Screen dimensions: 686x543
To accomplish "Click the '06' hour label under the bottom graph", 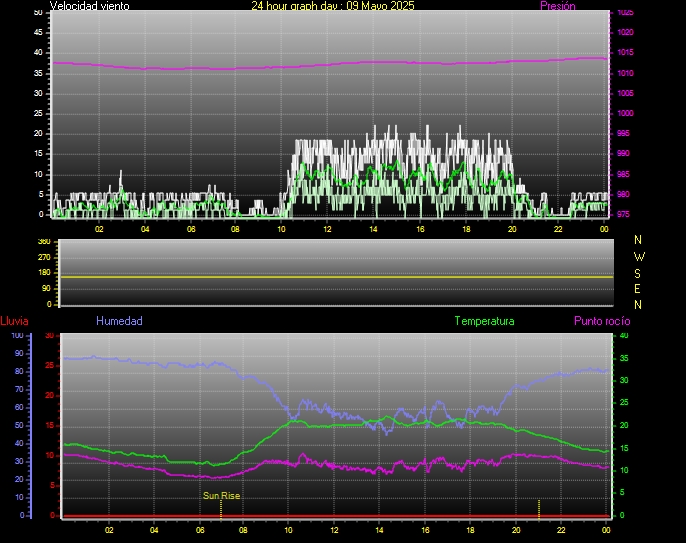I will coord(200,530).
